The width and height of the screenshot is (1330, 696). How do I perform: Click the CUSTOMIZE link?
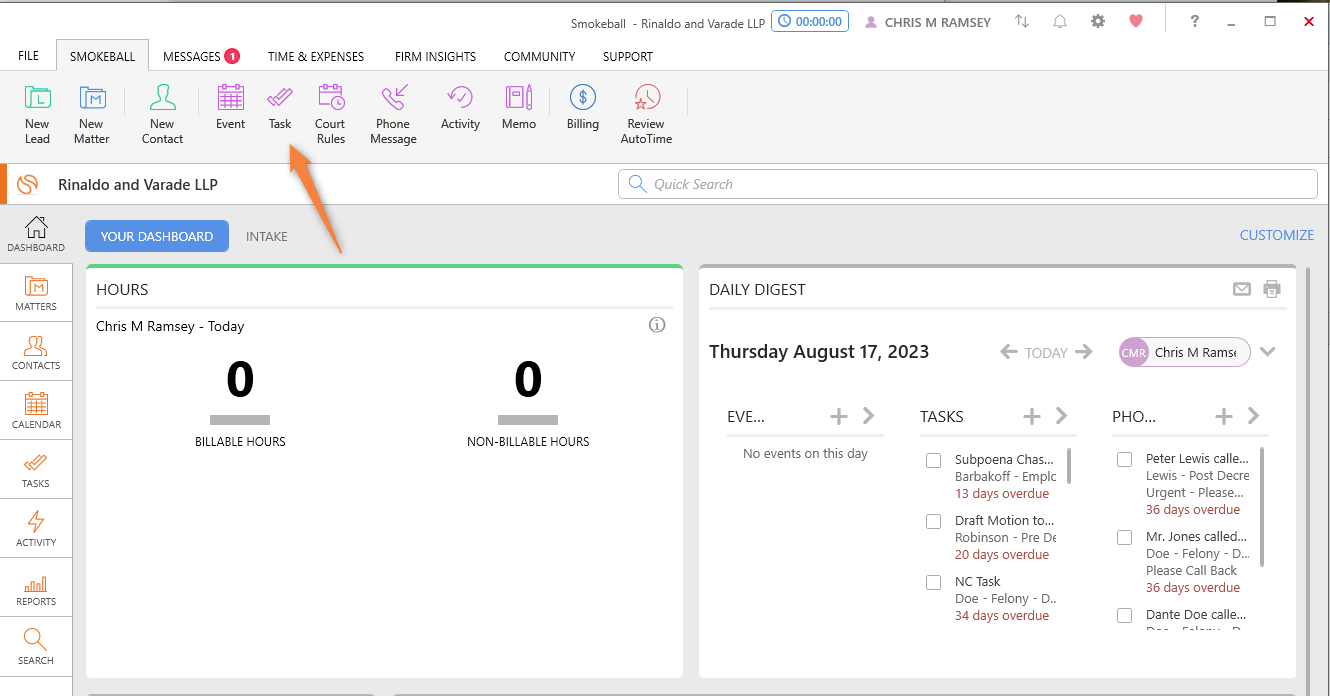1277,235
